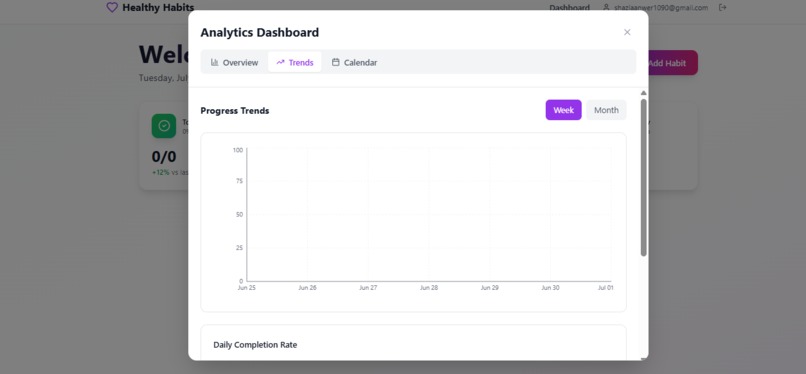
Task: Click the shaziaanwer1090@gmail.com account text
Action: [x=661, y=8]
